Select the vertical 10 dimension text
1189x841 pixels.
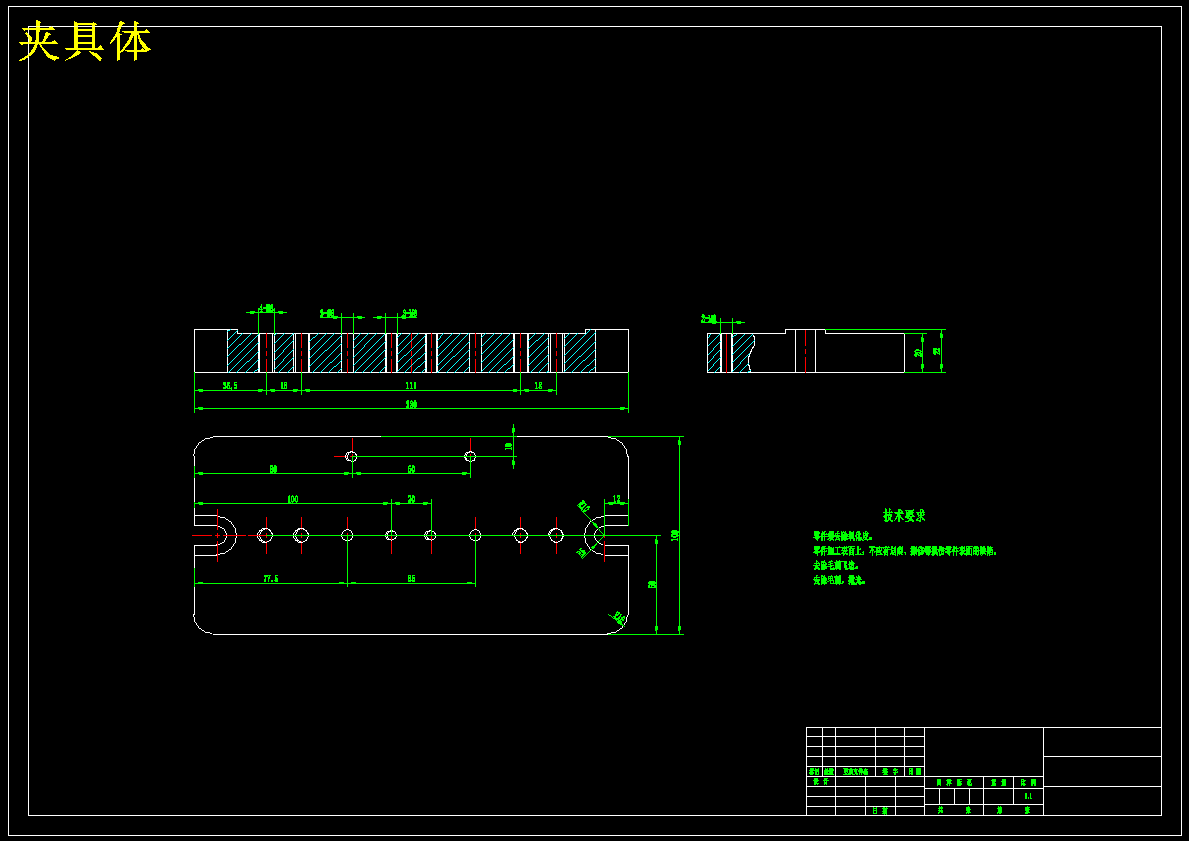[508, 447]
